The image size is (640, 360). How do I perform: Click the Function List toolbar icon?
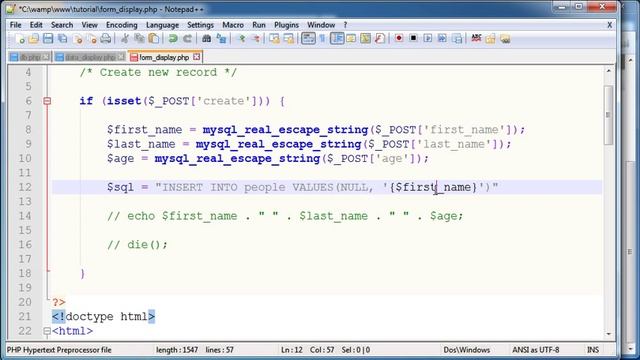click(x=380, y=39)
